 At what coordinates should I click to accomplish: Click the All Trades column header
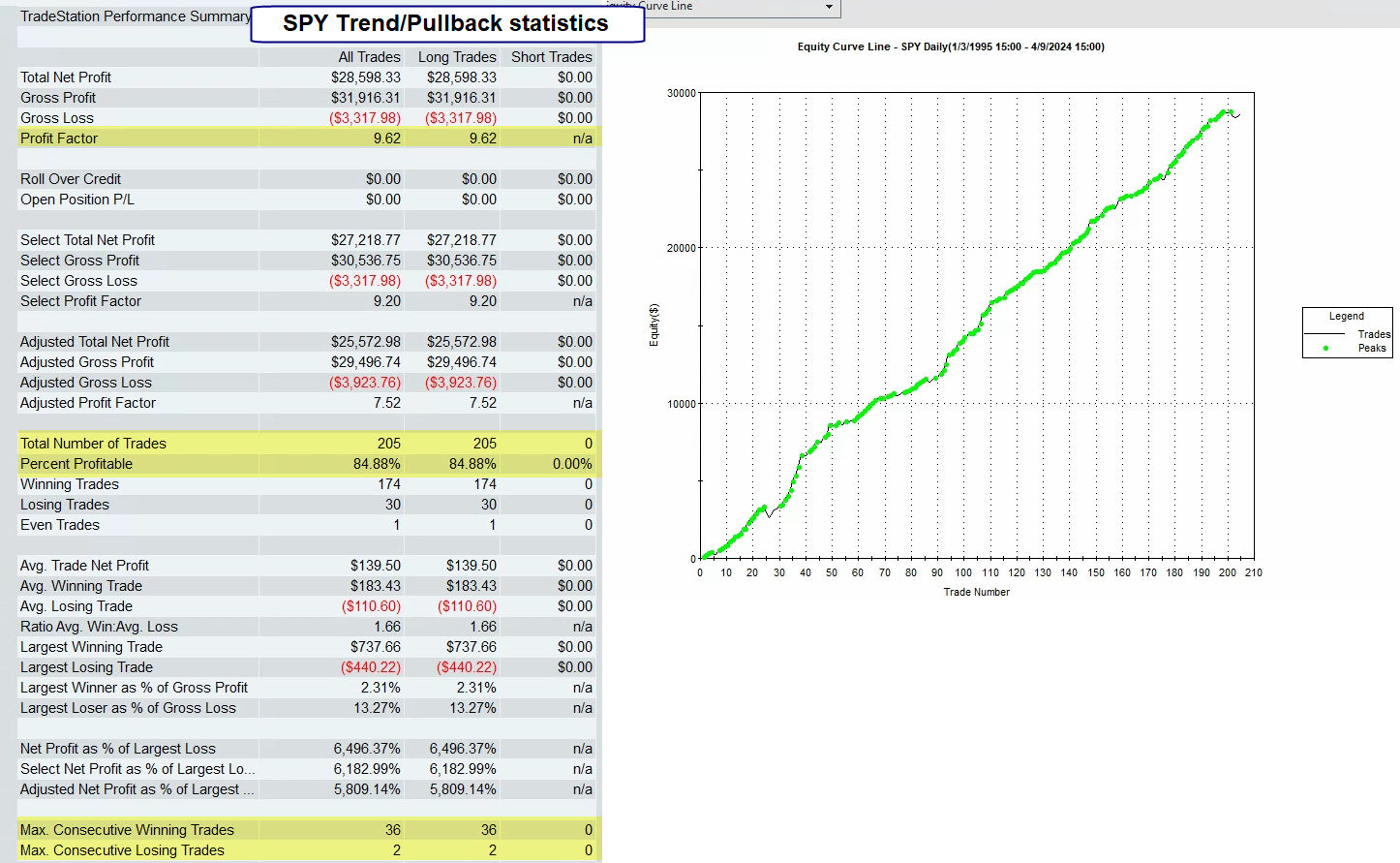[369, 57]
